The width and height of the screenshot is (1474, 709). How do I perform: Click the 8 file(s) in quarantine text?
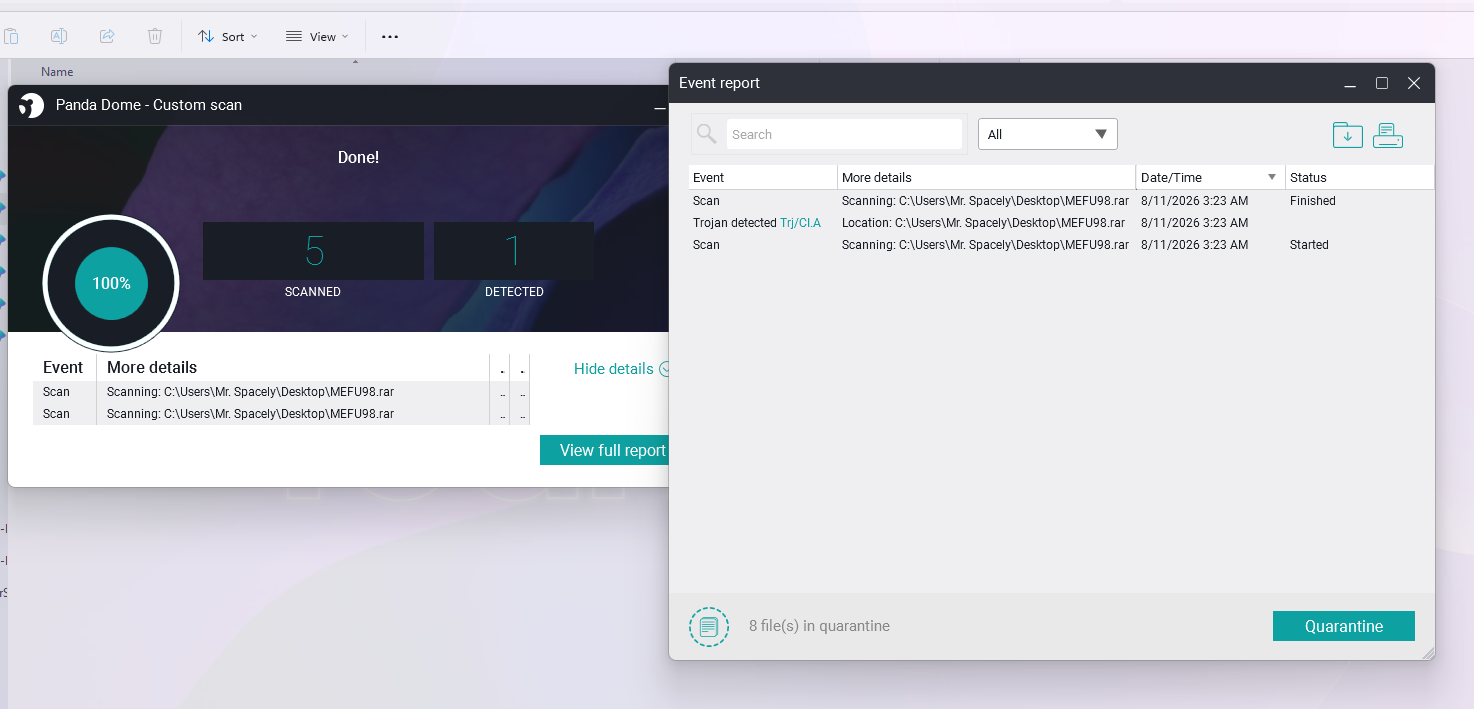coord(819,626)
